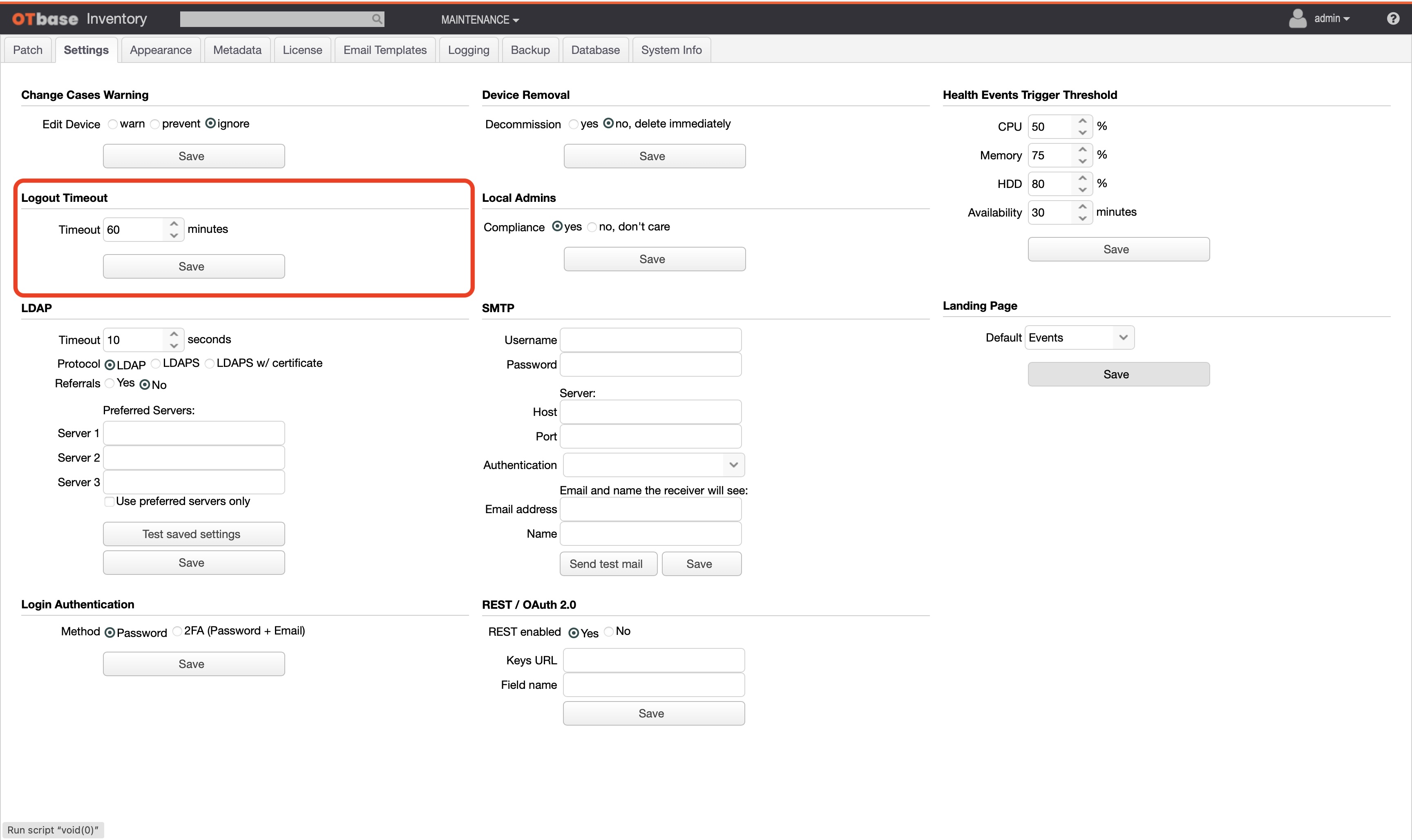Increase HDD threshold with up arrow
1412x840 pixels.
tap(1082, 178)
